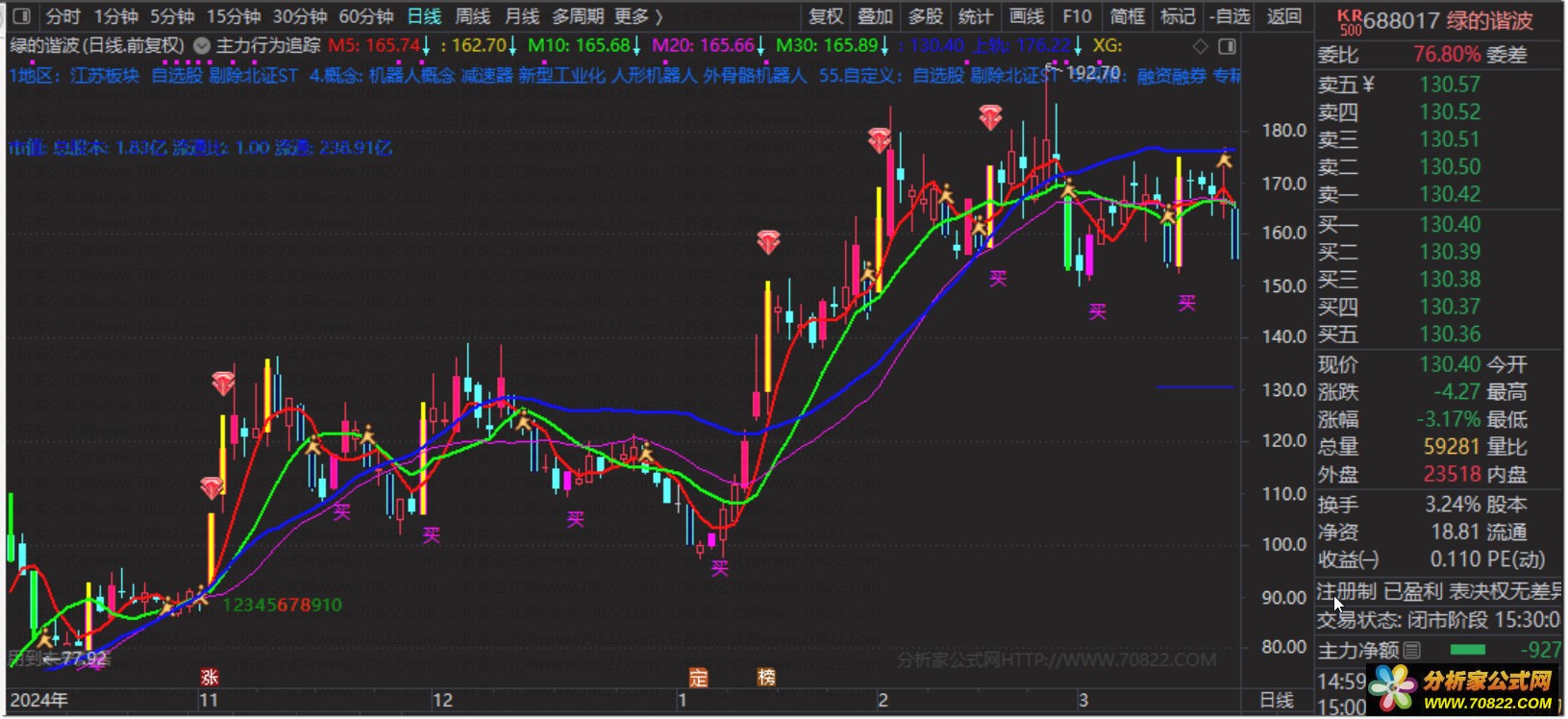Select the 日线 daily tab
Image resolution: width=1568 pixels, height=719 pixels.
(x=424, y=16)
